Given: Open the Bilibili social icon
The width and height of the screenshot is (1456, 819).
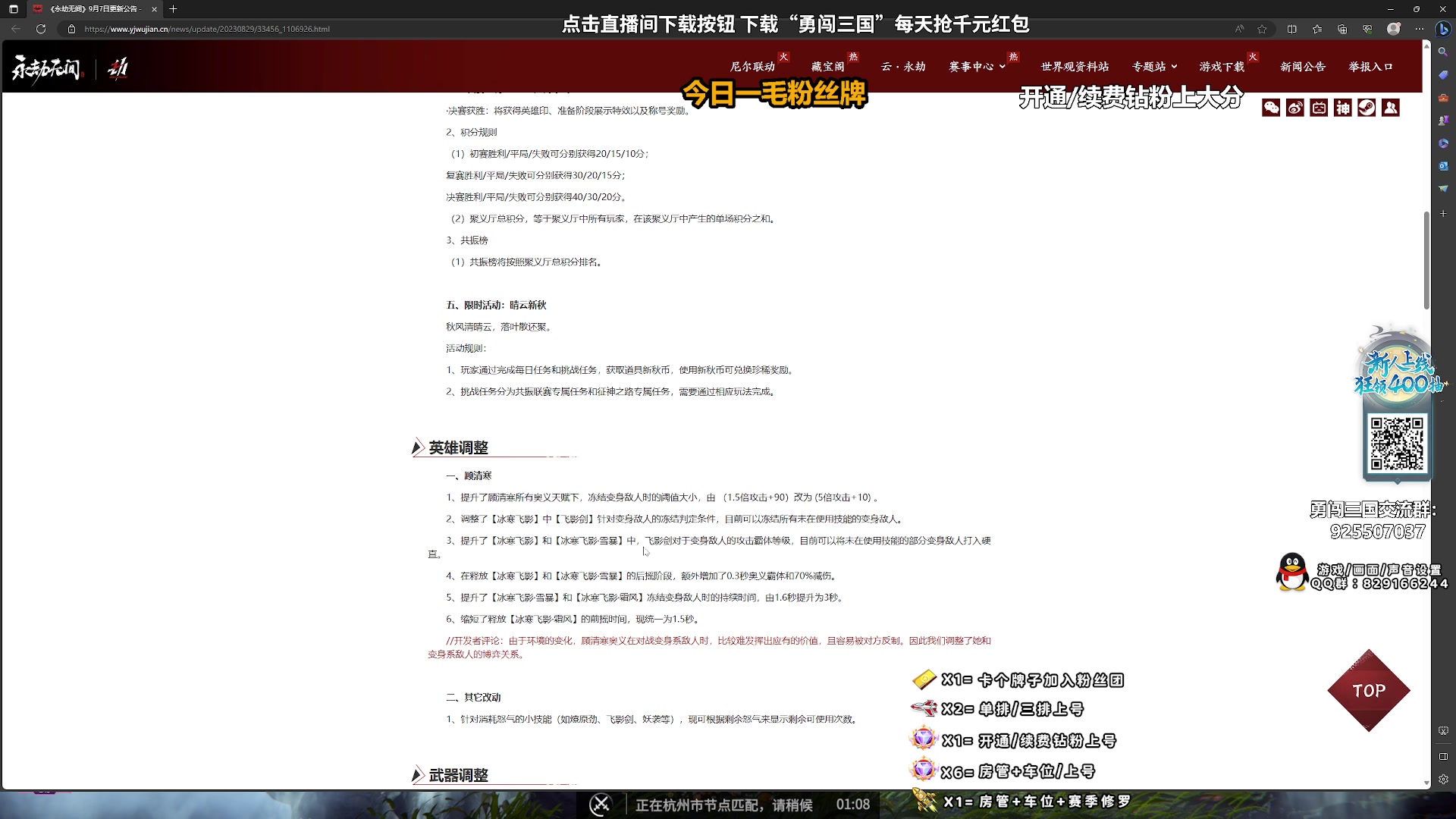Looking at the screenshot, I should point(1319,108).
